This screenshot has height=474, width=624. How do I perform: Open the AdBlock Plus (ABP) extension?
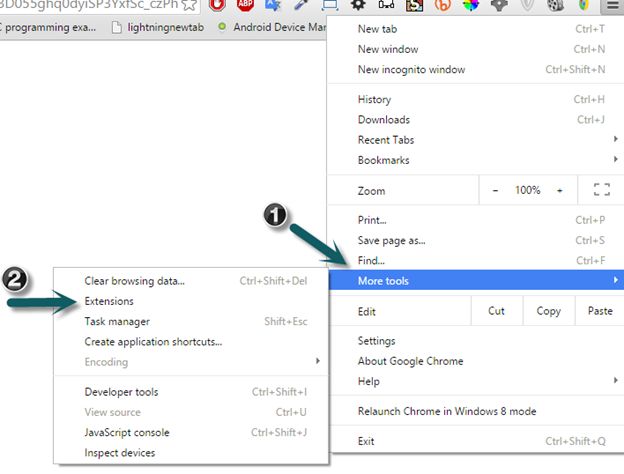point(246,5)
